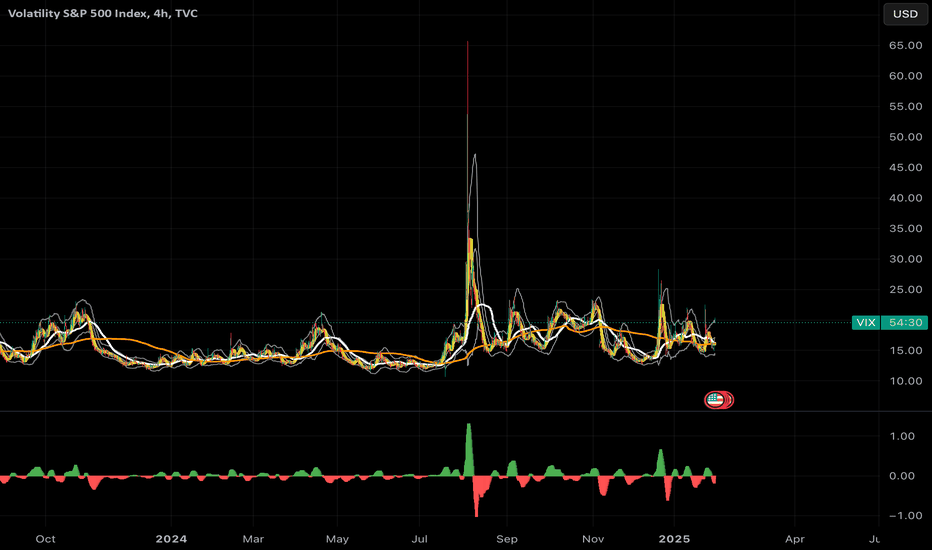Click the 15.00 price axis label

pyautogui.click(x=905, y=351)
